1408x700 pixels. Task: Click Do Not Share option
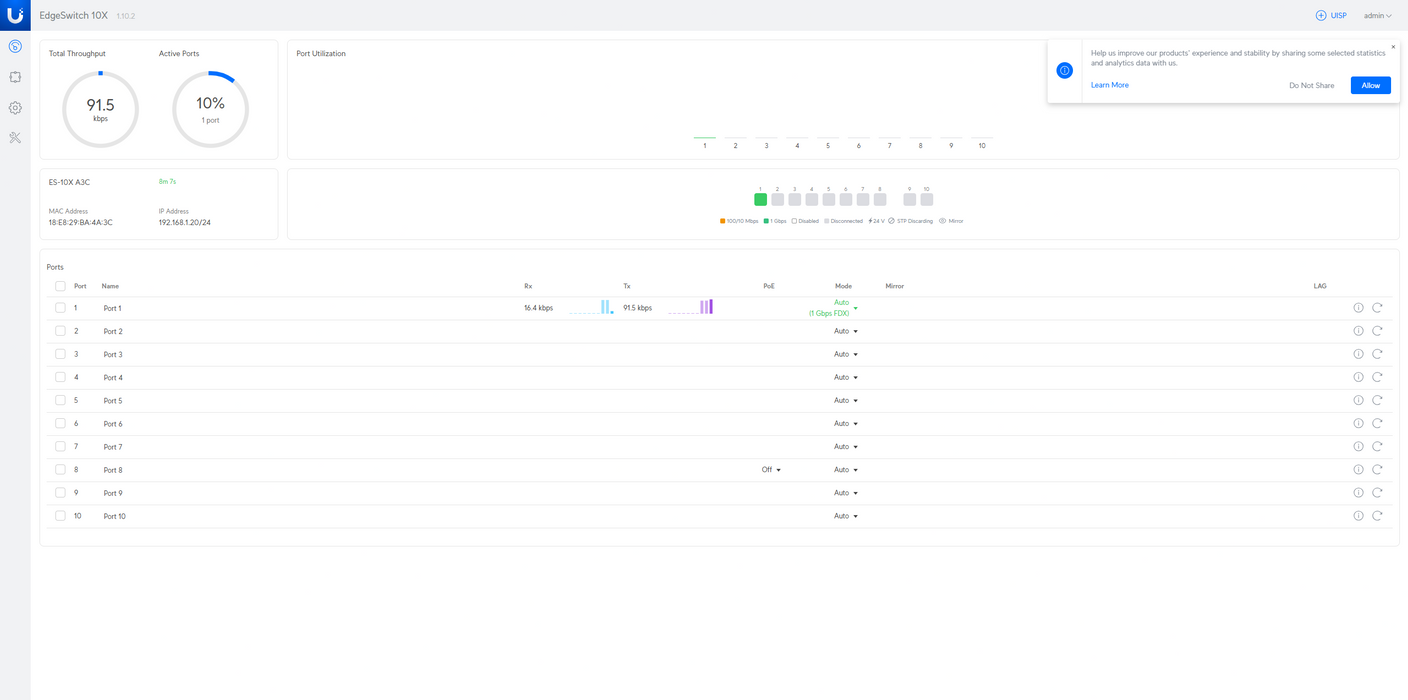pos(1311,86)
